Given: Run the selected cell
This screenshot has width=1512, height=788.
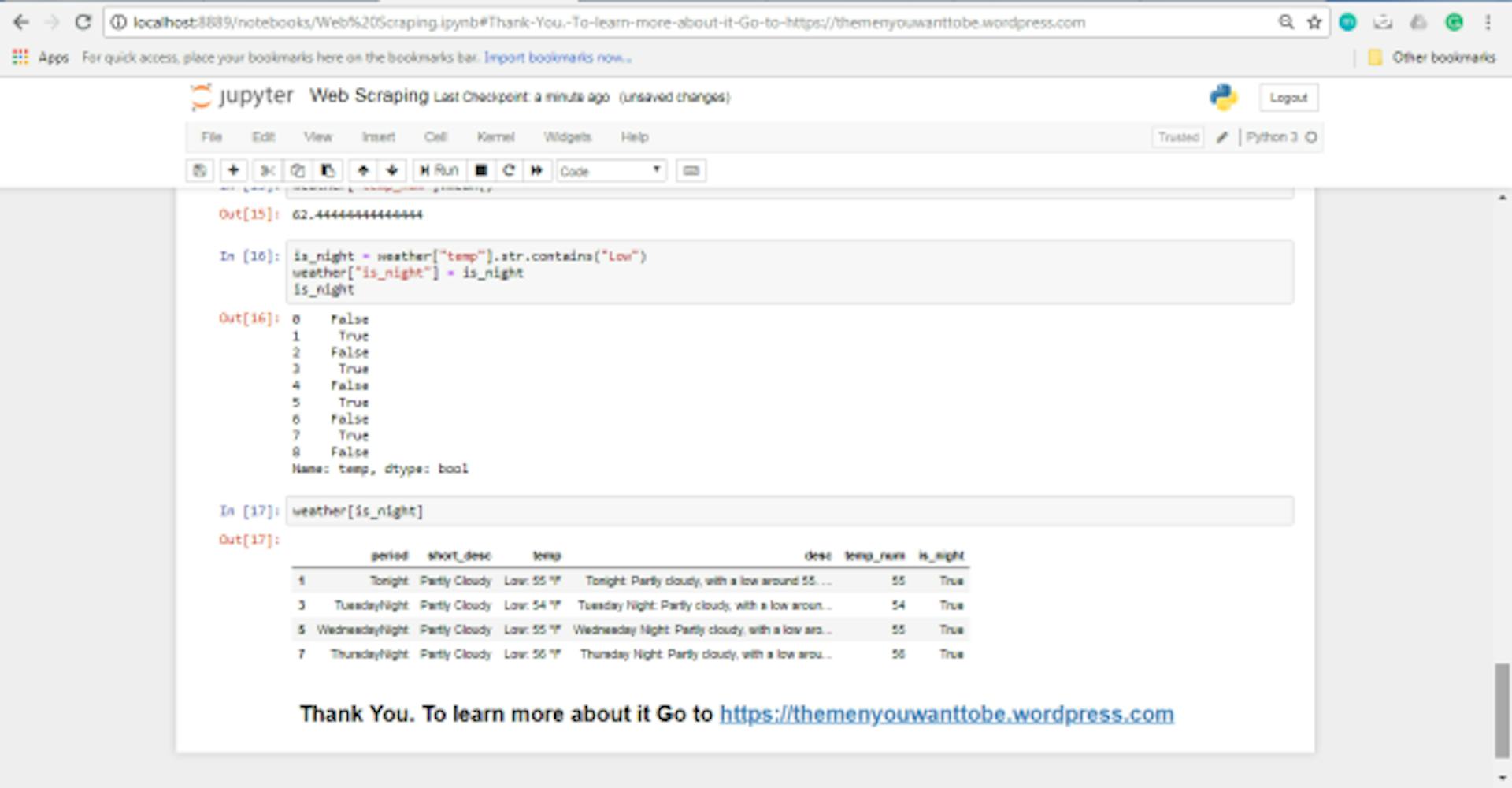Looking at the screenshot, I should (x=439, y=170).
